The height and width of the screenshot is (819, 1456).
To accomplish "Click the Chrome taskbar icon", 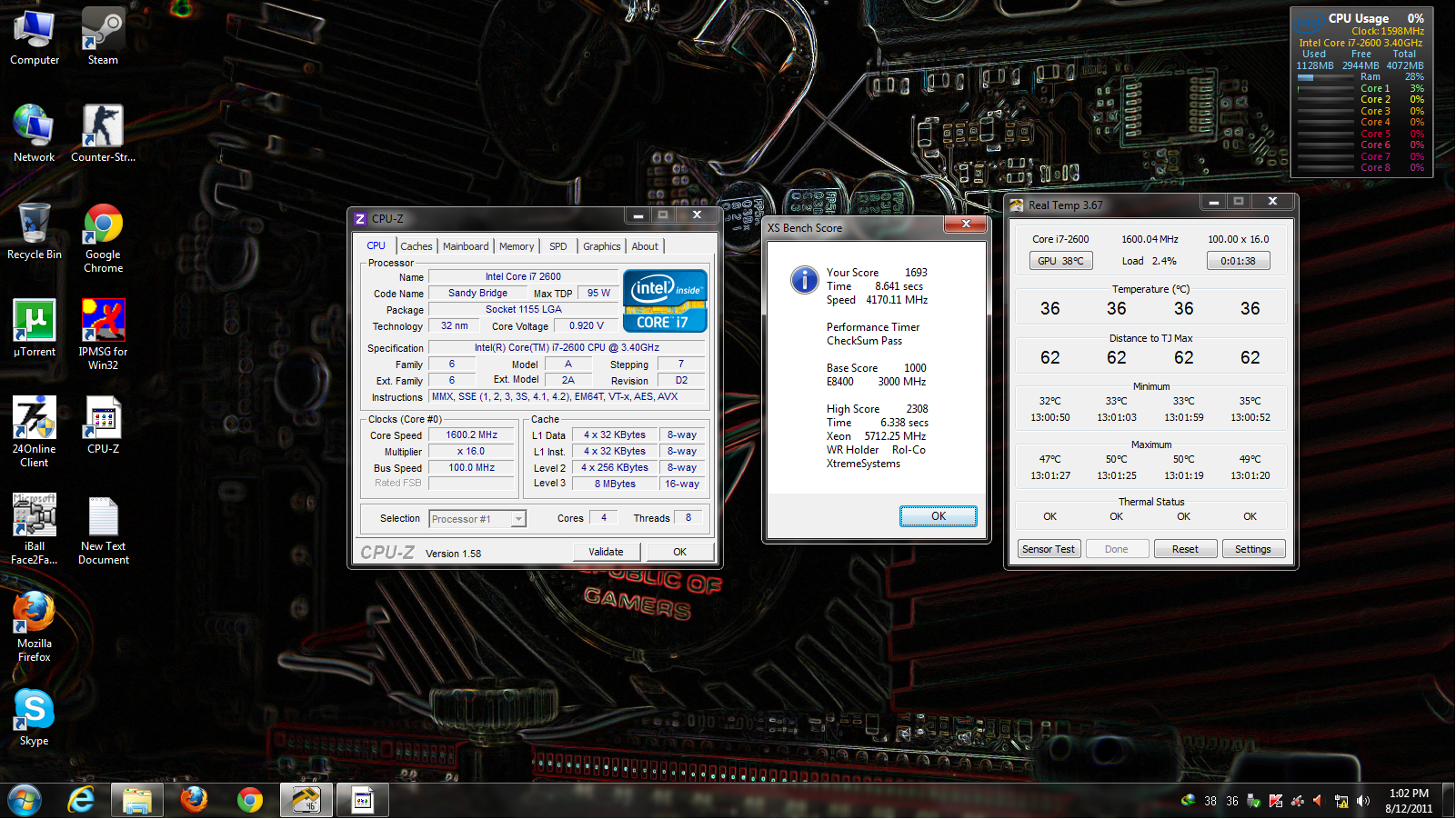I will coord(250,801).
